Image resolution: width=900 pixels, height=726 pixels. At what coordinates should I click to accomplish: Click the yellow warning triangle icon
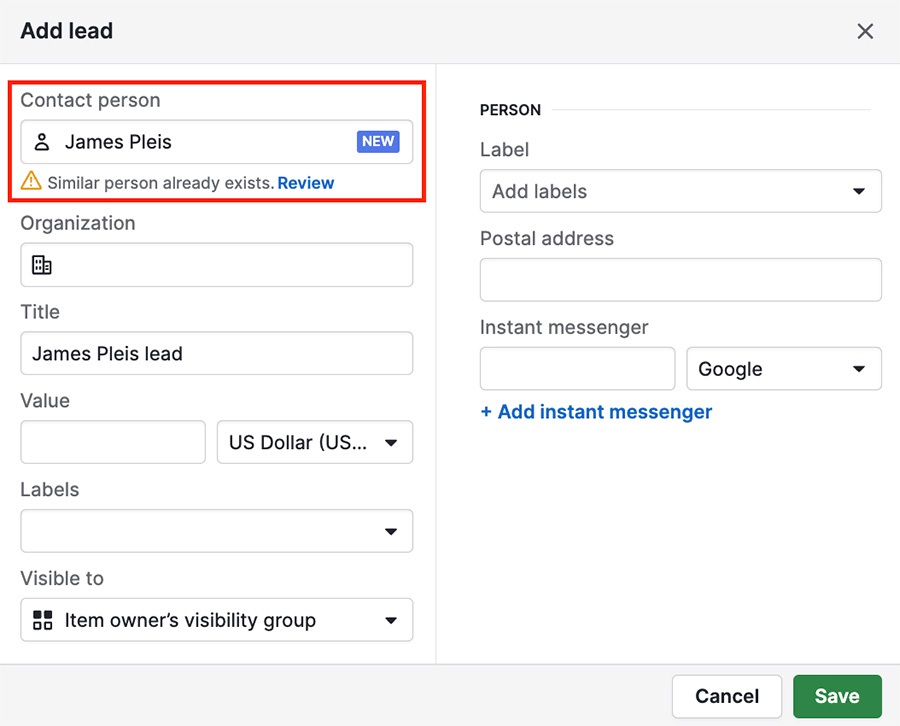point(32,182)
